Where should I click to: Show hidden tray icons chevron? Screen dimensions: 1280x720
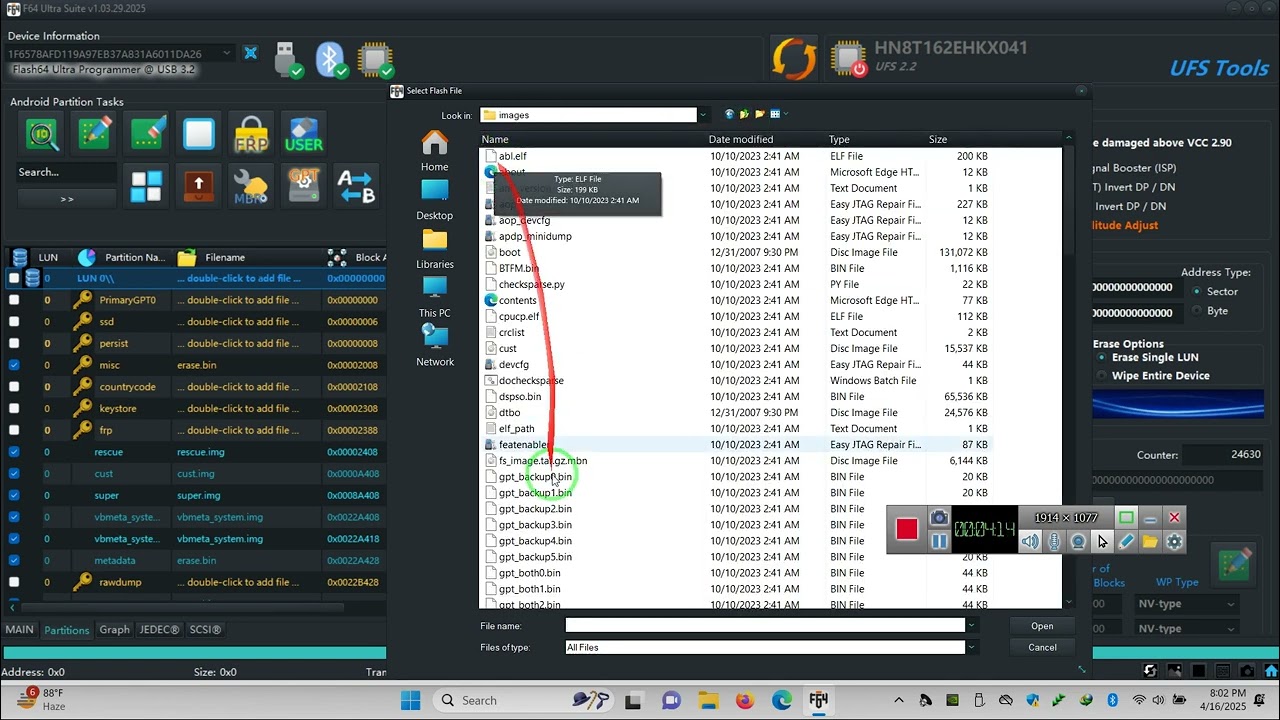point(899,701)
